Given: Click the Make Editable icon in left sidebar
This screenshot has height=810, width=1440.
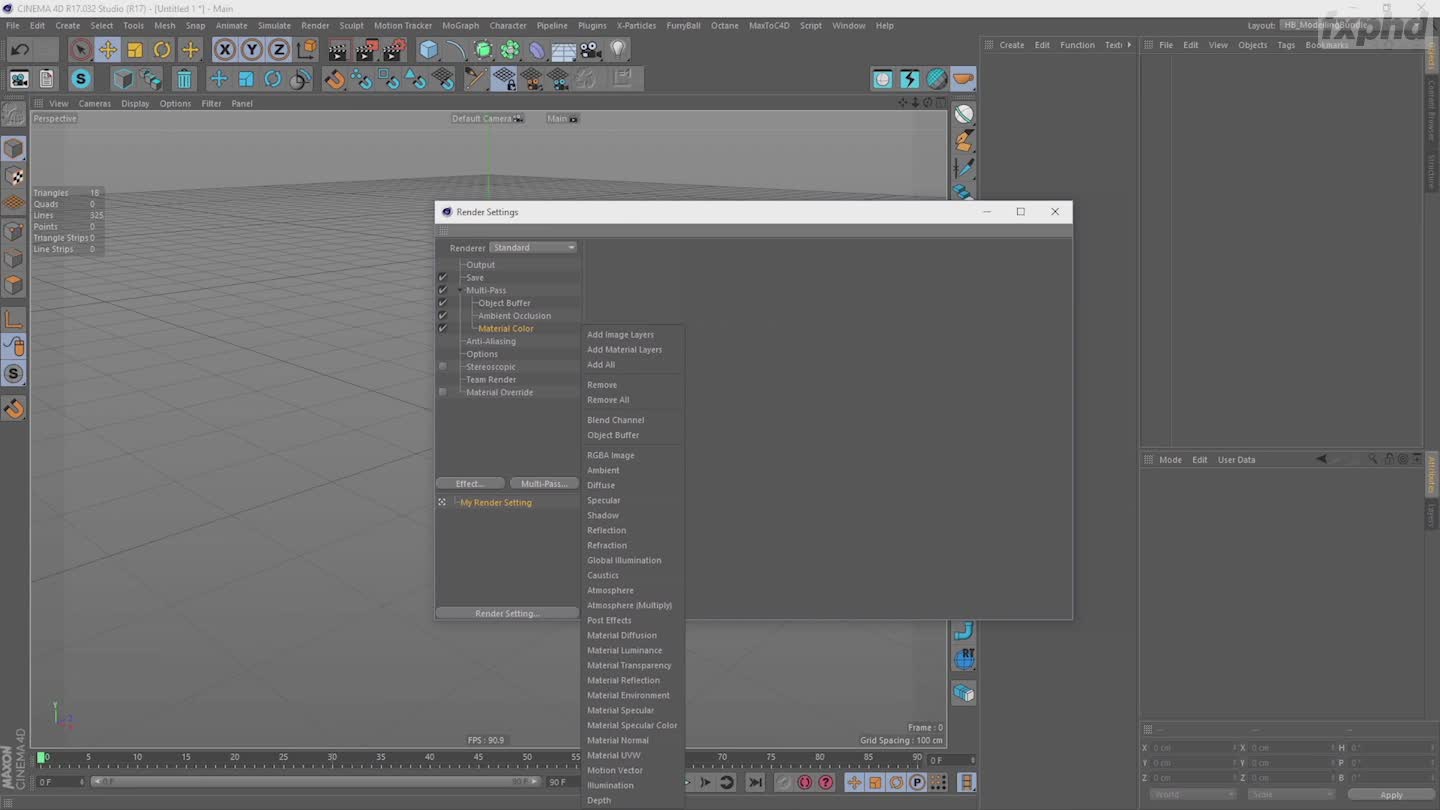Looking at the screenshot, I should (x=14, y=114).
